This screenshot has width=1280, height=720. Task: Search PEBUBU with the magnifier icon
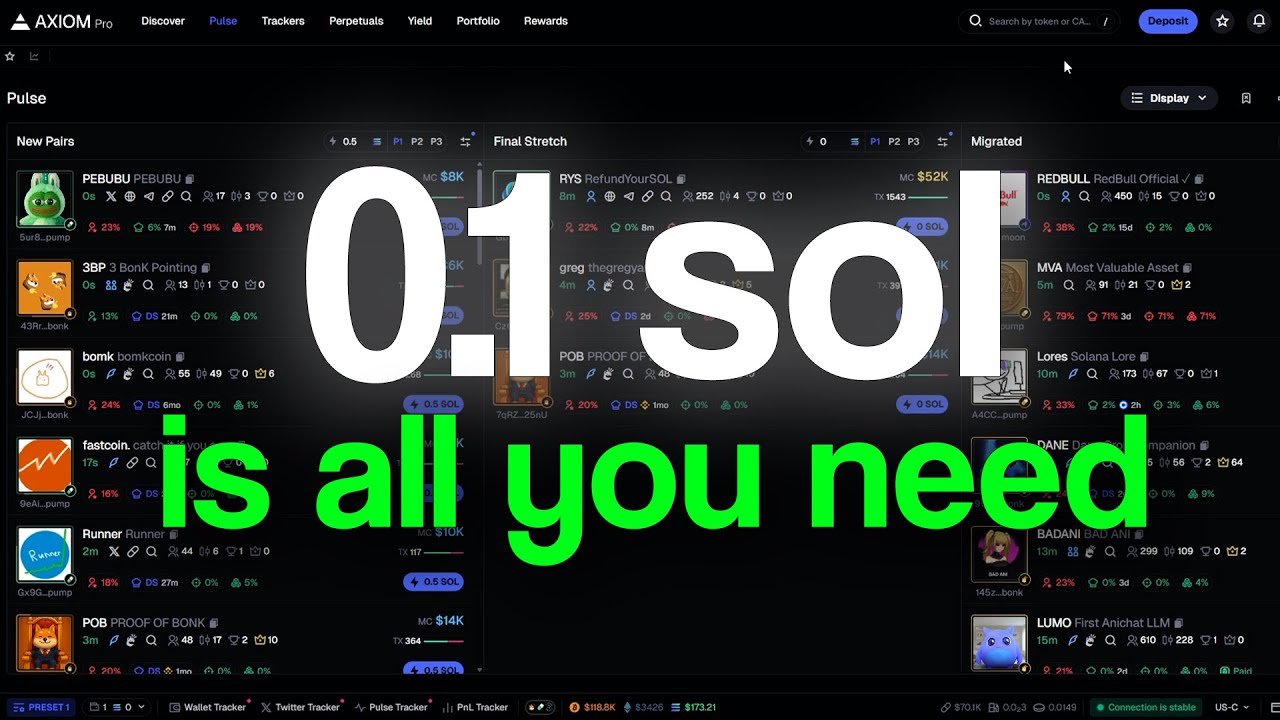click(187, 196)
